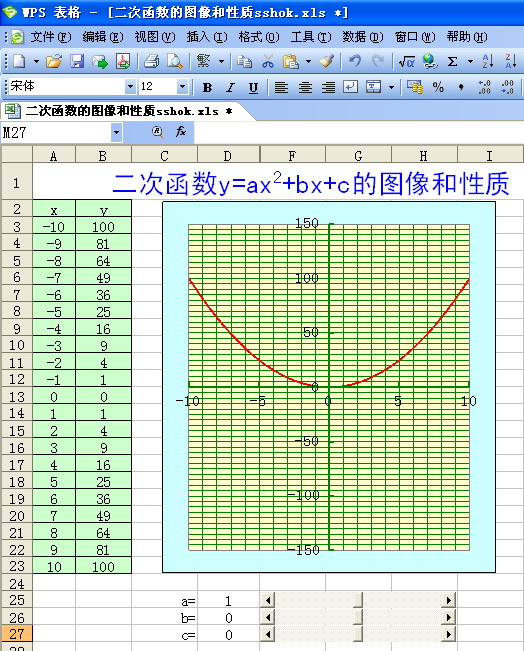Decrease decimal places

[x=507, y=87]
